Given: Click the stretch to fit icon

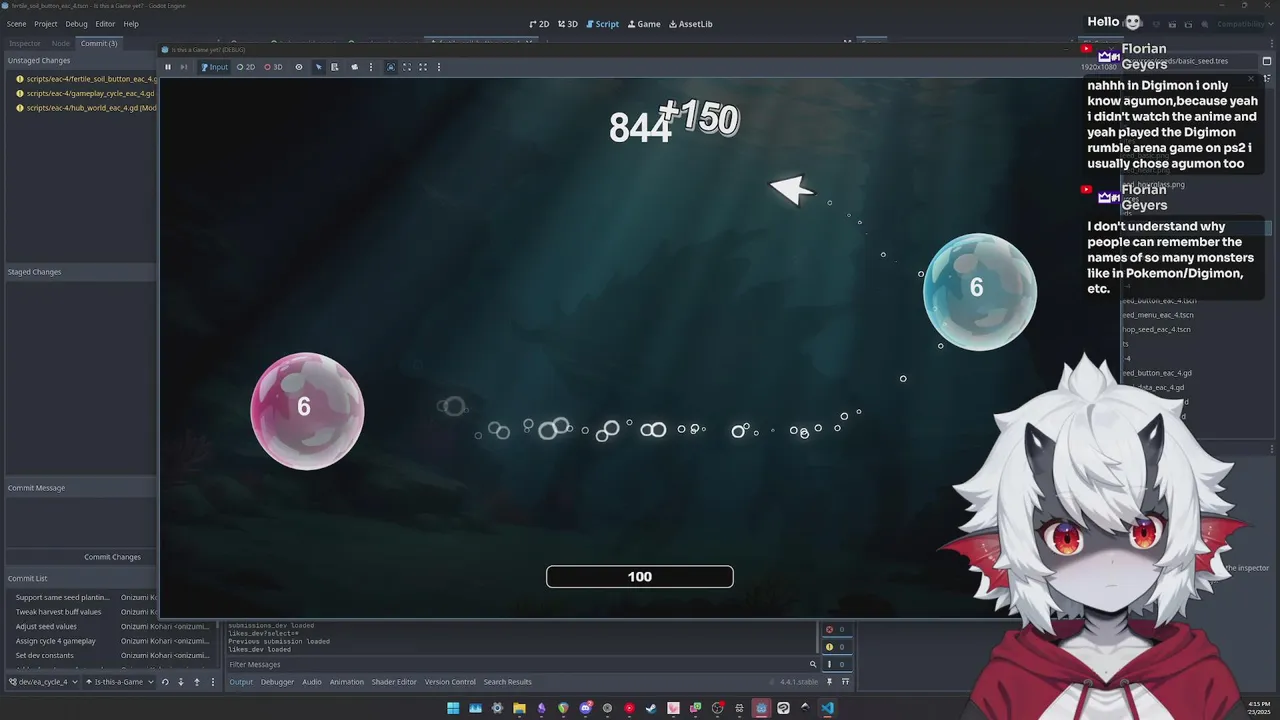Looking at the screenshot, I should point(423,67).
